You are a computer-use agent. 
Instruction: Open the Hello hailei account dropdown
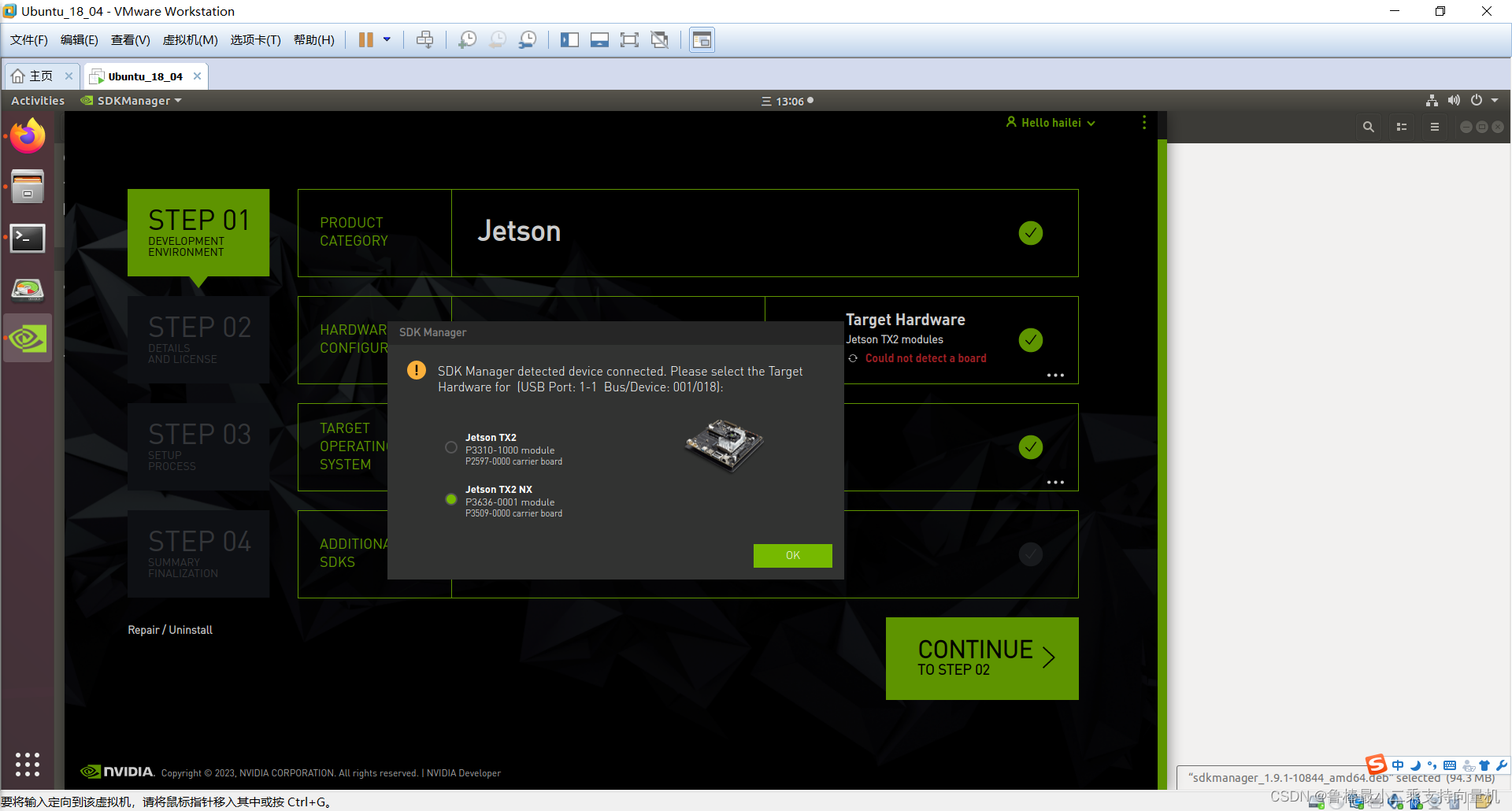tap(1051, 123)
